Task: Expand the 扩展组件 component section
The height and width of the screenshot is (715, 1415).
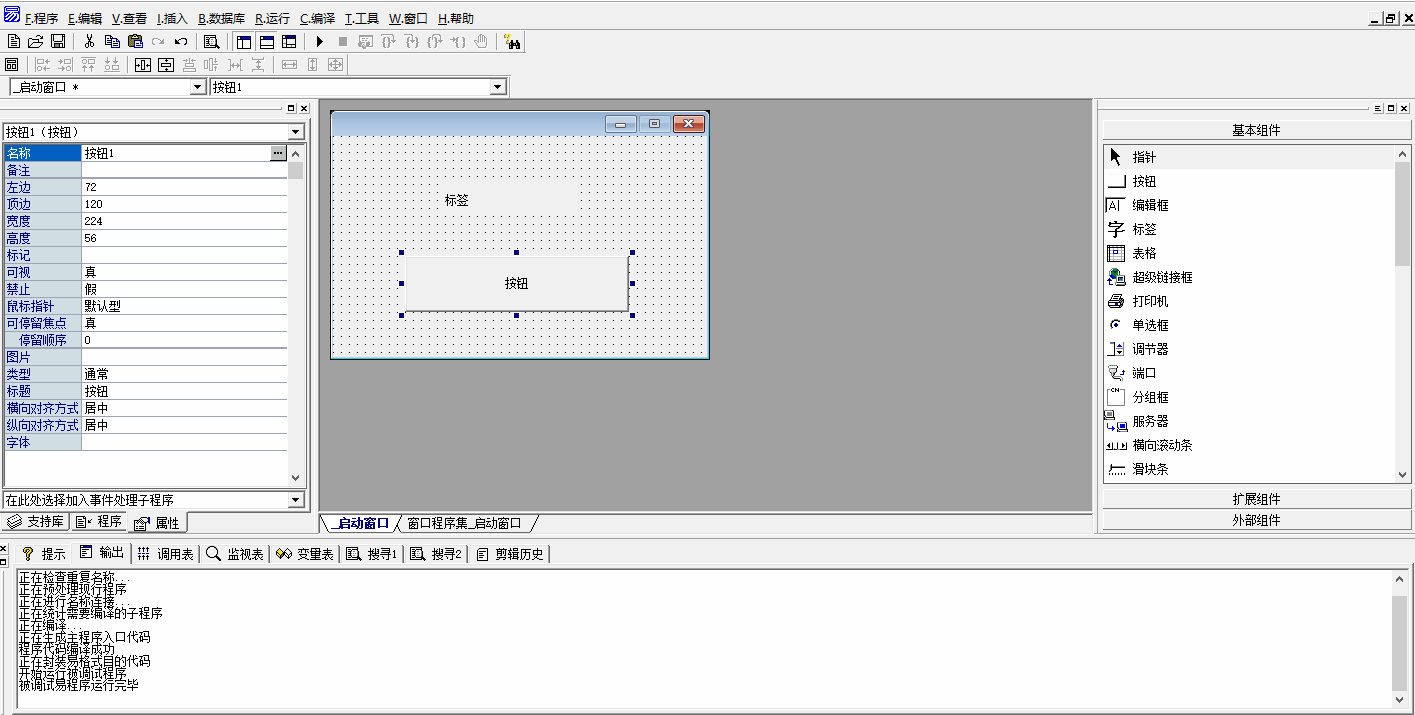Action: point(1256,499)
